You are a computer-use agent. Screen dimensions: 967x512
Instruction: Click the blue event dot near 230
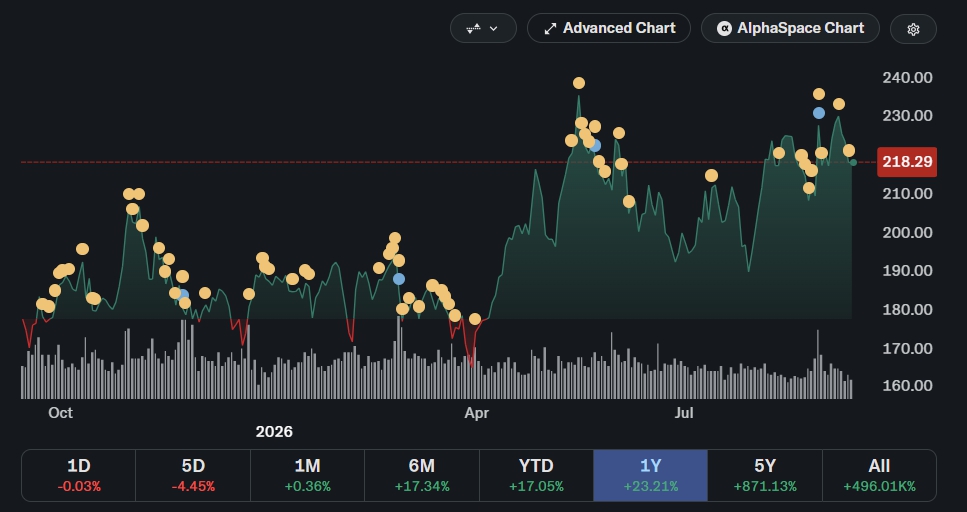point(818,113)
